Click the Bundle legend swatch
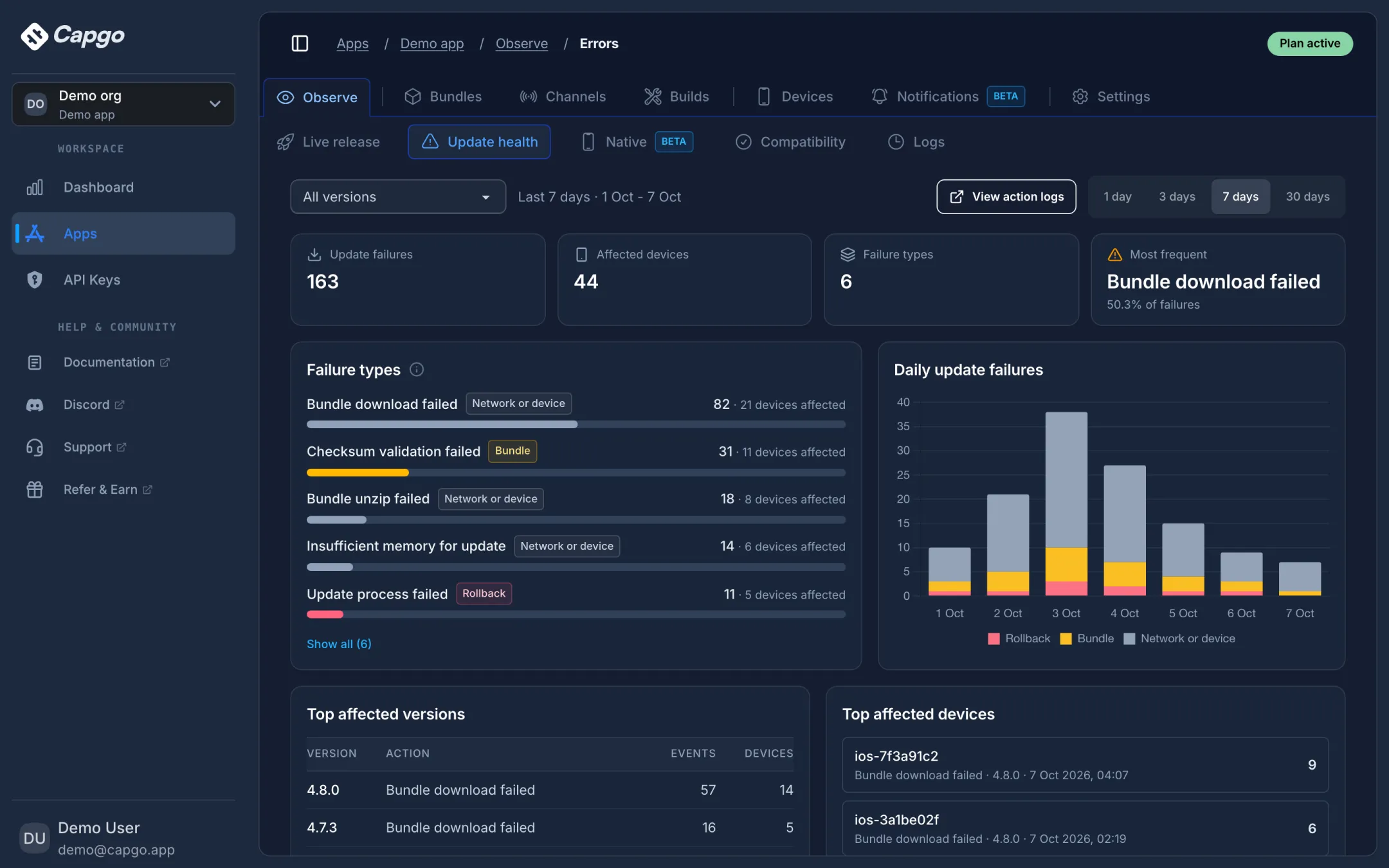This screenshot has height=868, width=1389. point(1066,638)
